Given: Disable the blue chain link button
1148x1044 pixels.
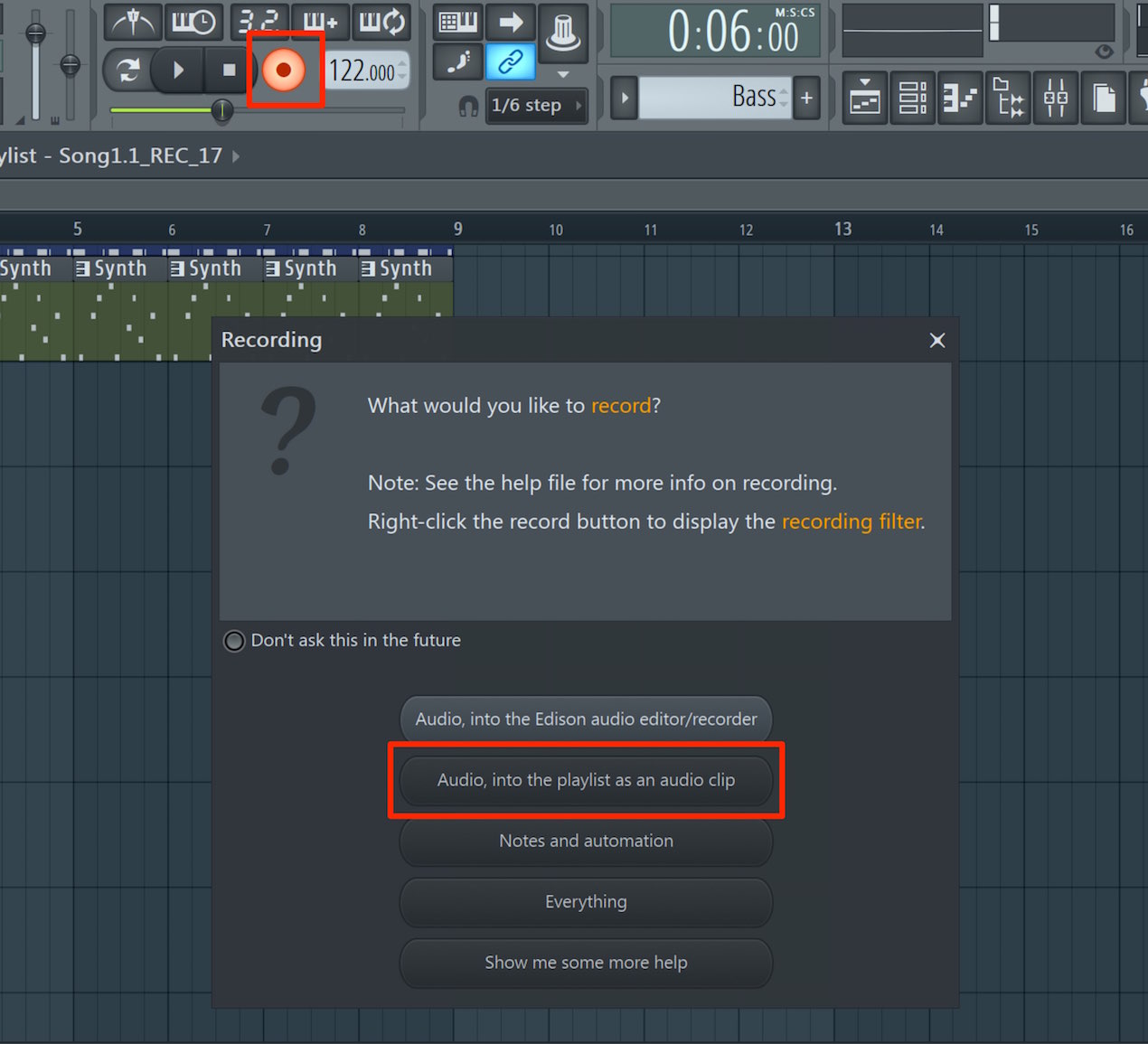Looking at the screenshot, I should pos(511,61).
